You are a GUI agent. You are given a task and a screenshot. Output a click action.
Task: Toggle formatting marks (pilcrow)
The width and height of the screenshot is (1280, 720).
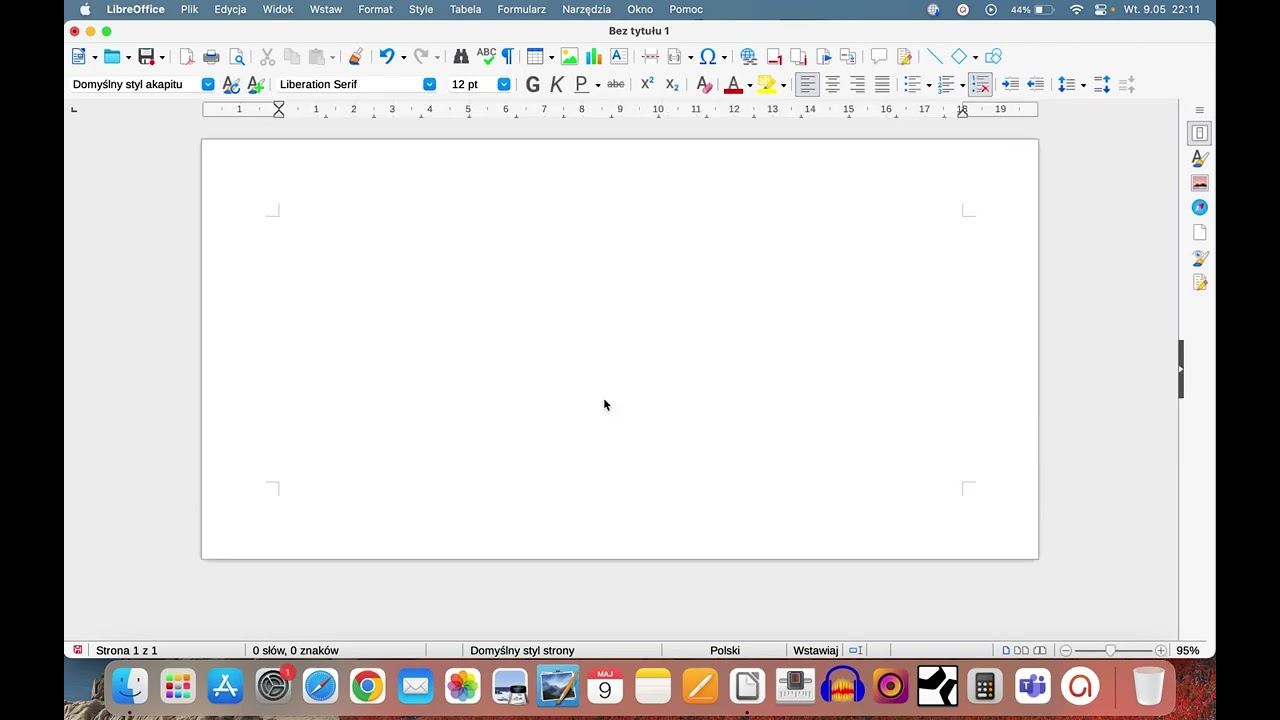coord(508,57)
